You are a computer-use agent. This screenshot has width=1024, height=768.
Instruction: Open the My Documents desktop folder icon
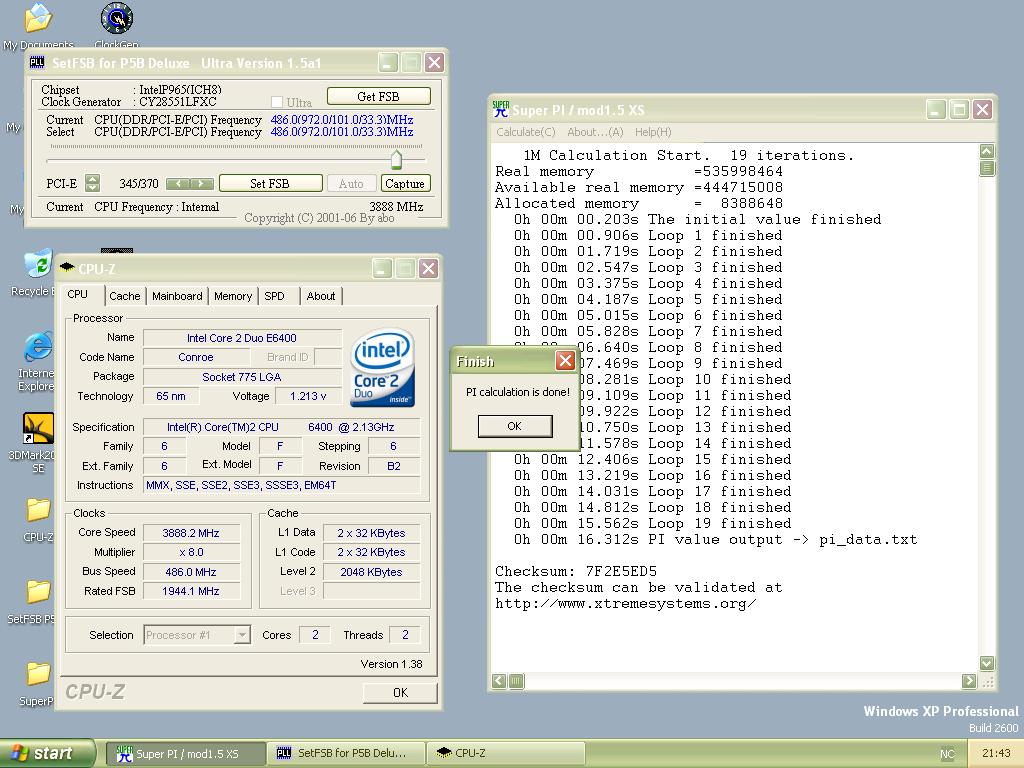pos(38,18)
